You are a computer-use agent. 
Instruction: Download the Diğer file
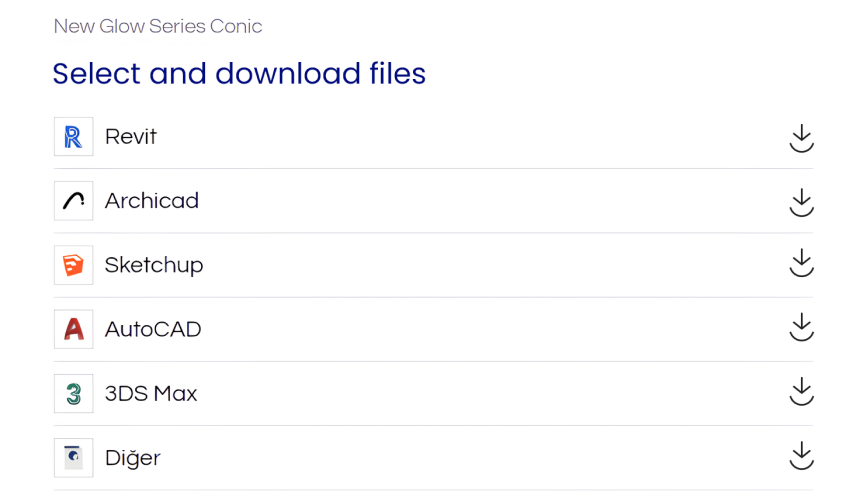[x=801, y=458]
